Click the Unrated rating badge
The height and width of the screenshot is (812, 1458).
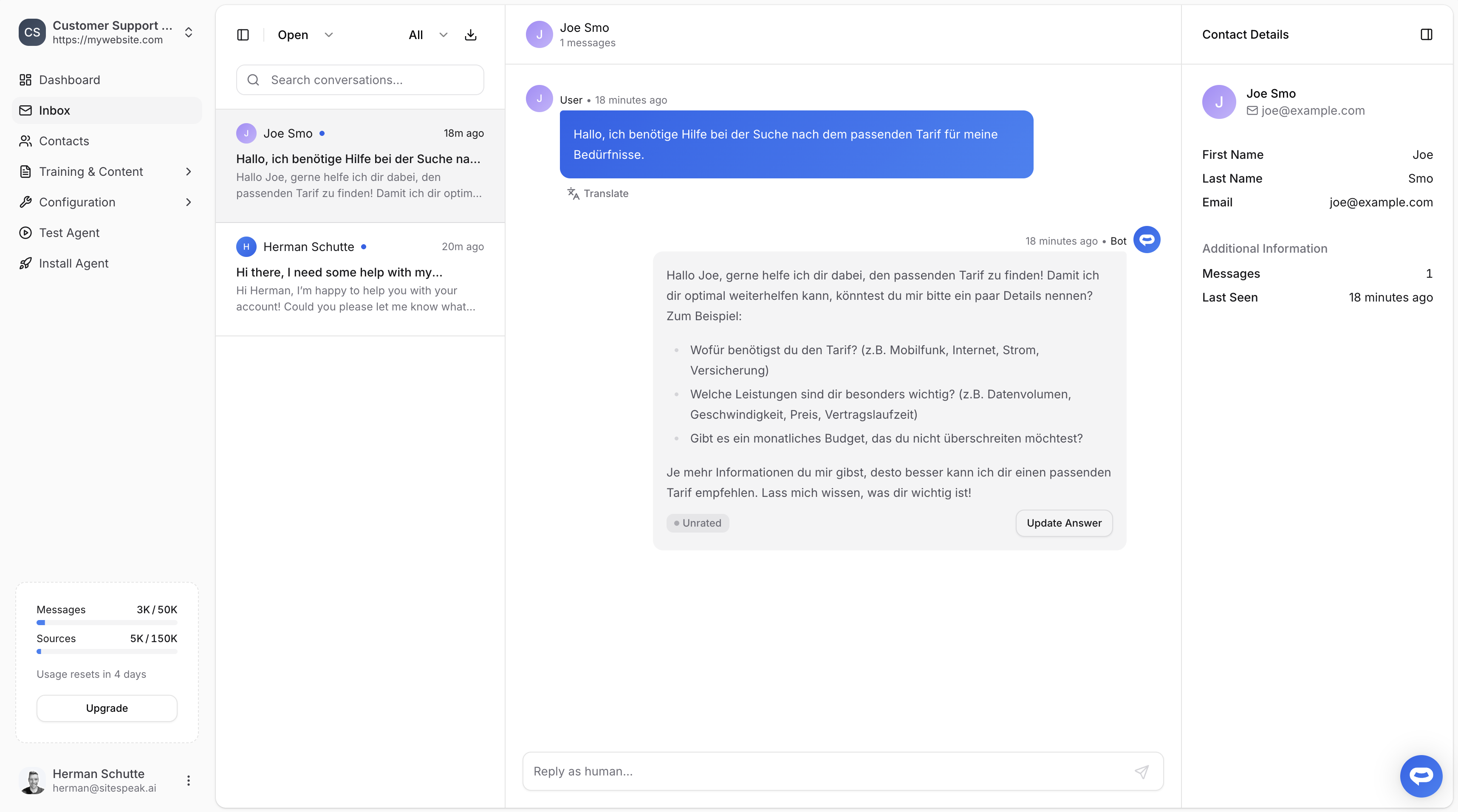[697, 523]
